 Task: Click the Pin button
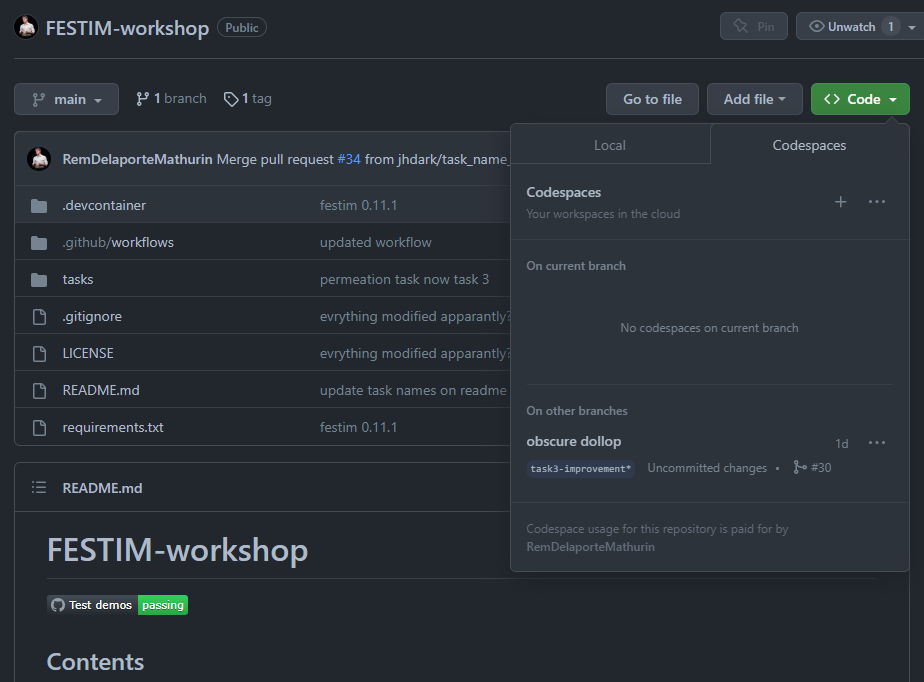(x=754, y=27)
